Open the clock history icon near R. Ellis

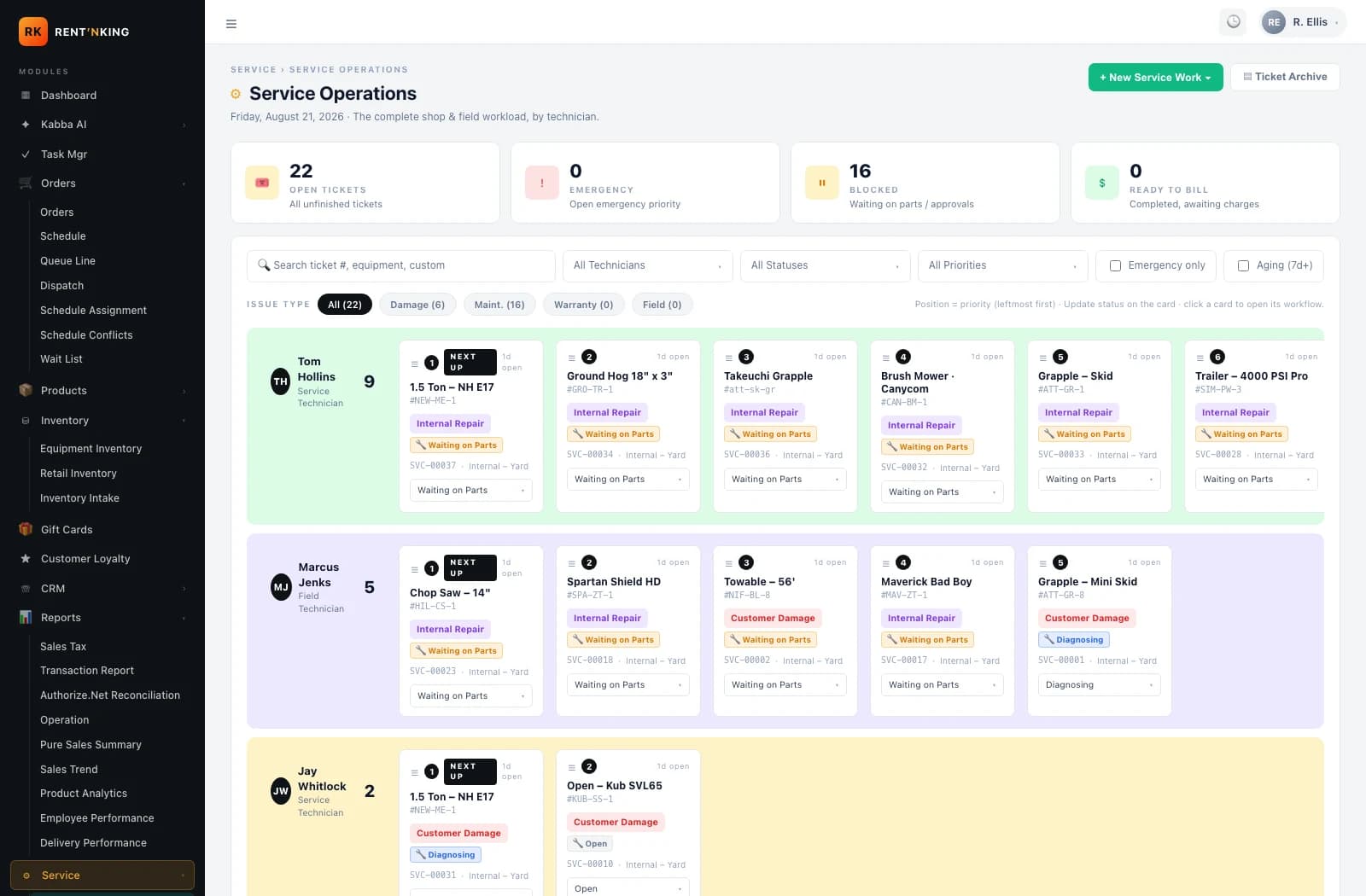coord(1234,22)
